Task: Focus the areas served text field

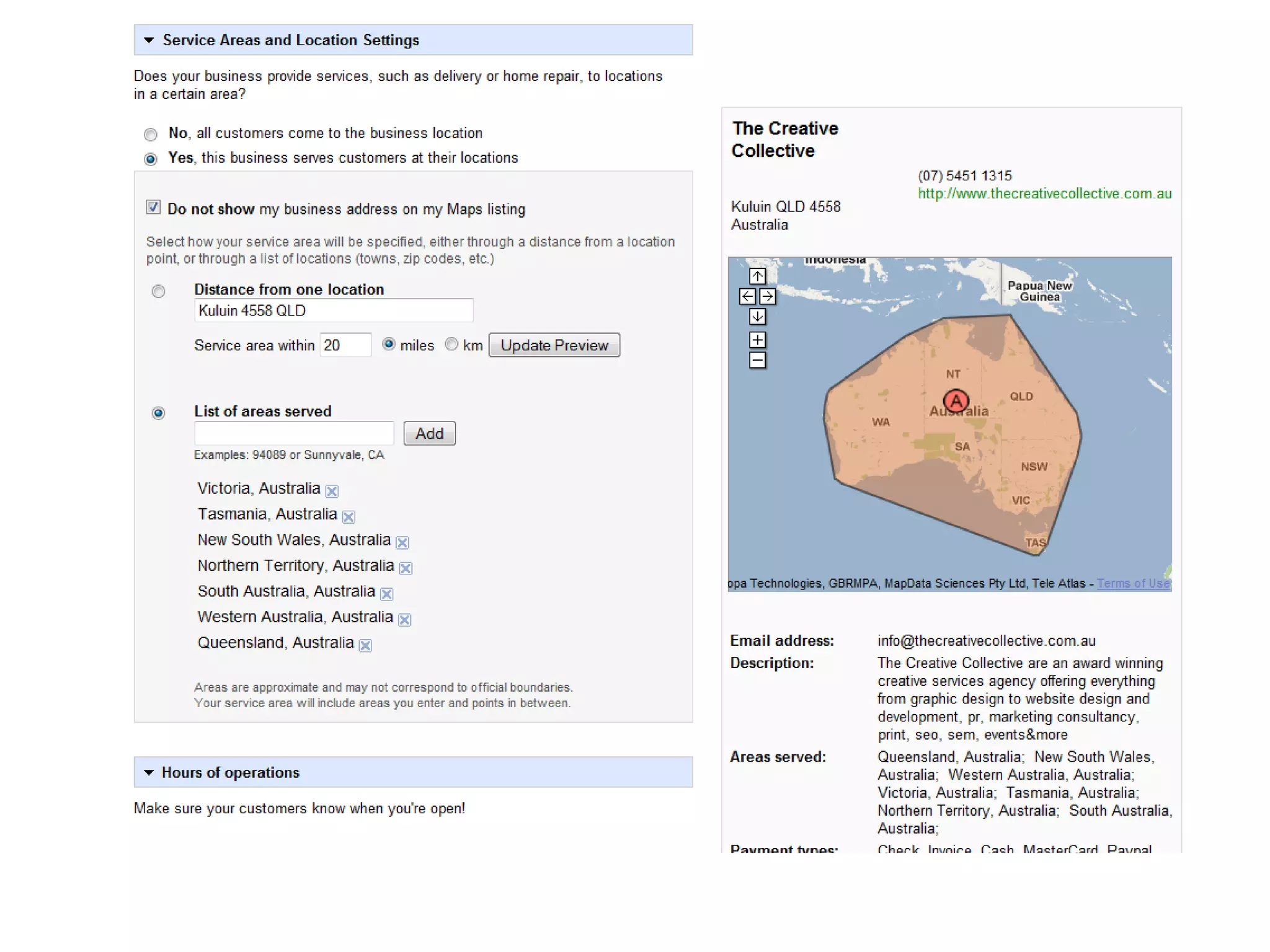Action: point(294,433)
